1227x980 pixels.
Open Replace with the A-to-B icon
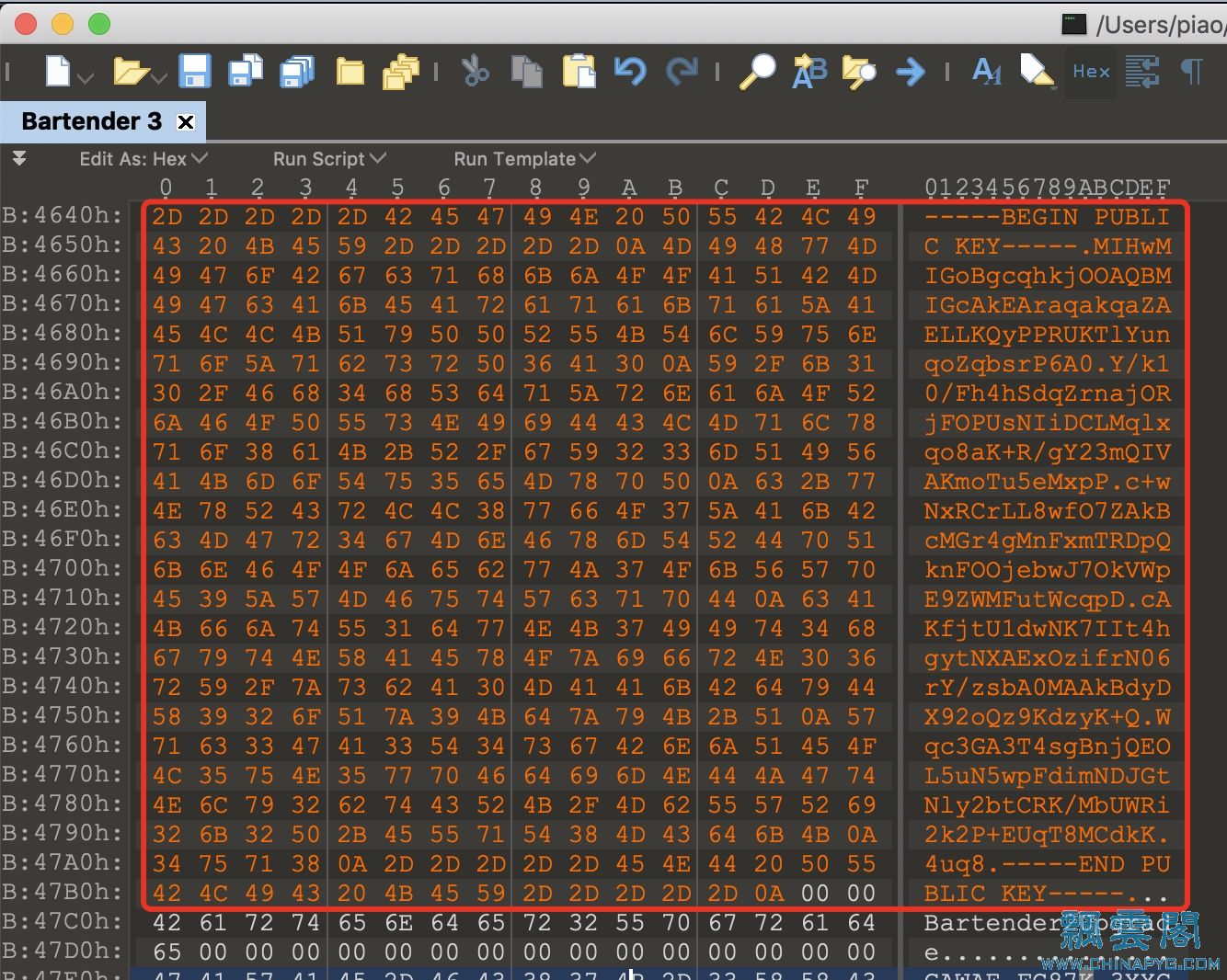[x=809, y=72]
